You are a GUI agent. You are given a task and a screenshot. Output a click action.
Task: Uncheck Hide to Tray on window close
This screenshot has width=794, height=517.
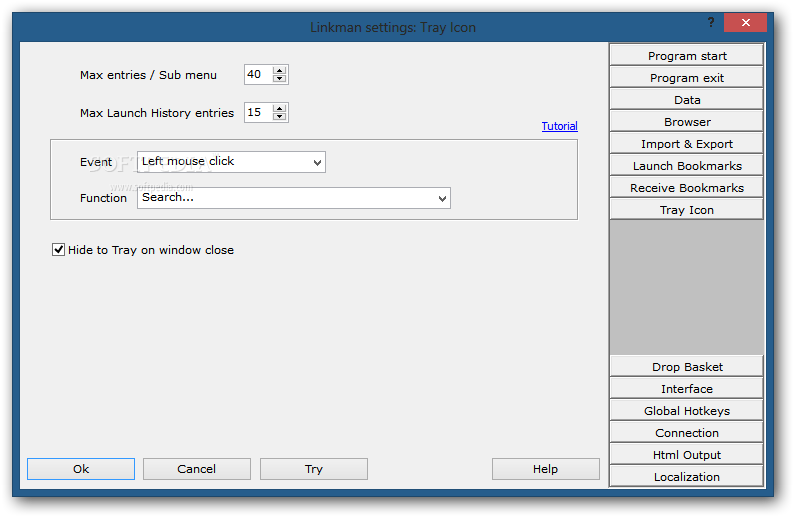tap(58, 250)
